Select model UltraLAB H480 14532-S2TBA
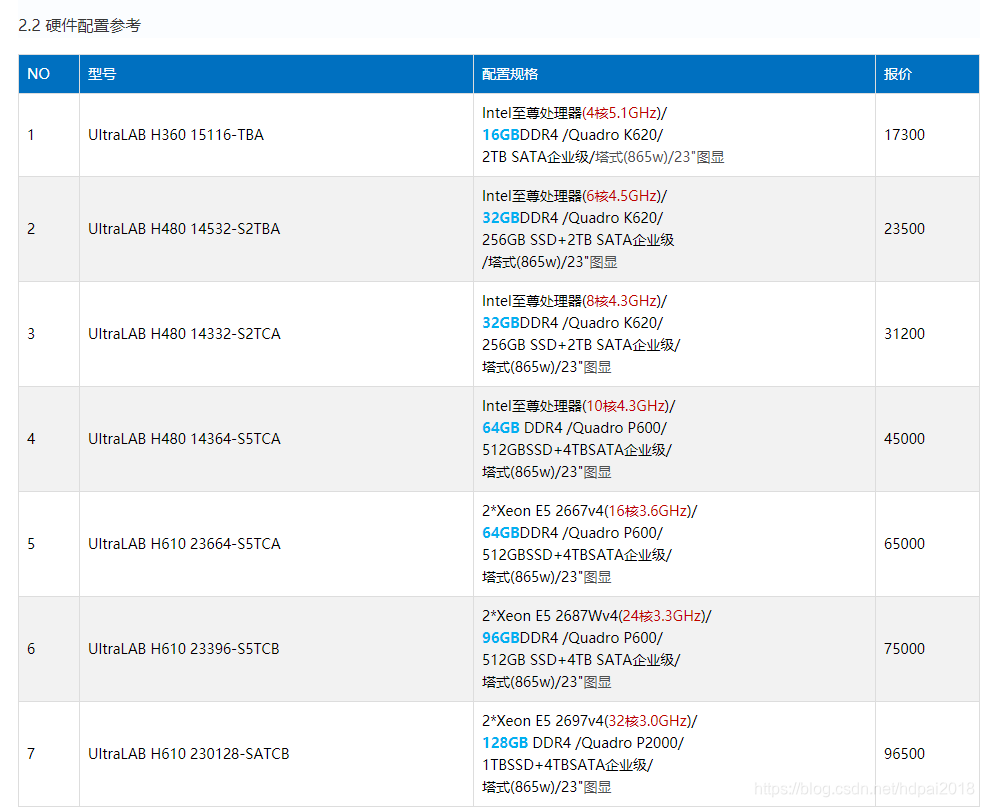Viewport: 984px width, 807px height. (x=184, y=229)
